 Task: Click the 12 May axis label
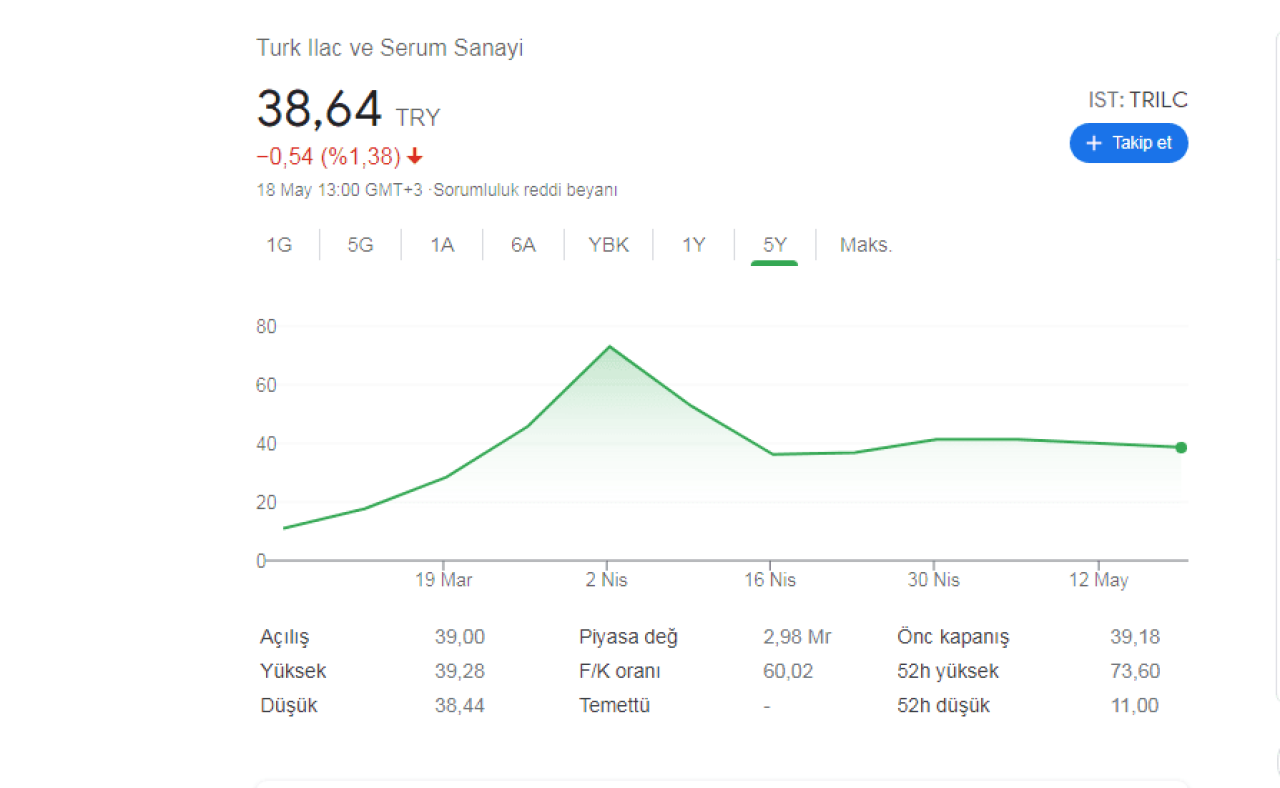pos(1098,580)
